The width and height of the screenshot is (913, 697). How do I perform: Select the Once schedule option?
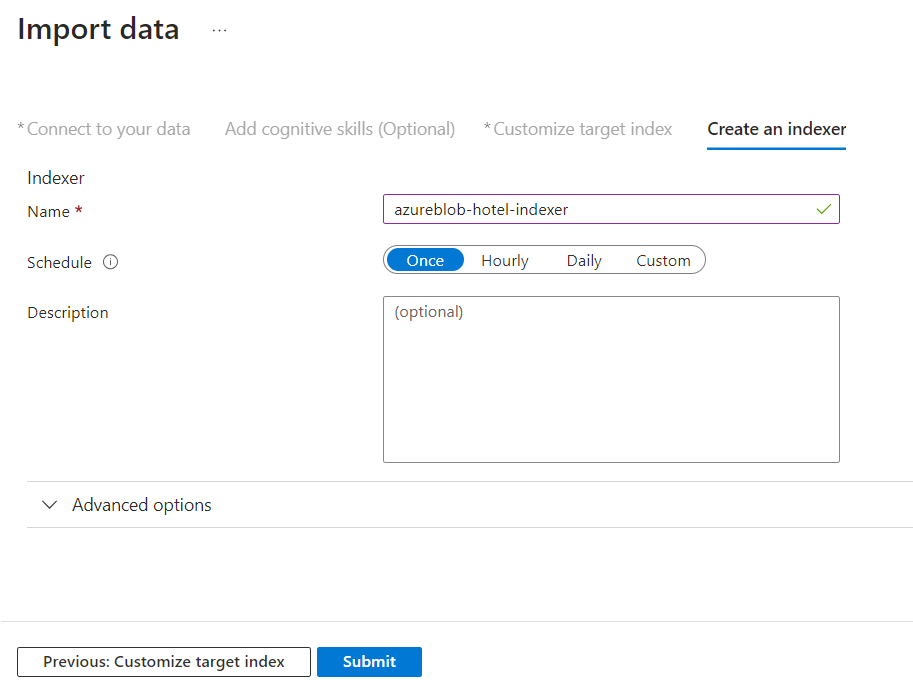(x=425, y=260)
